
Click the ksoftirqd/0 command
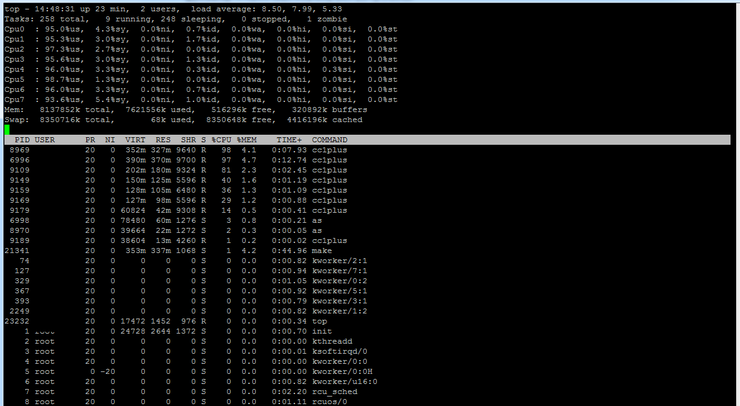point(340,351)
